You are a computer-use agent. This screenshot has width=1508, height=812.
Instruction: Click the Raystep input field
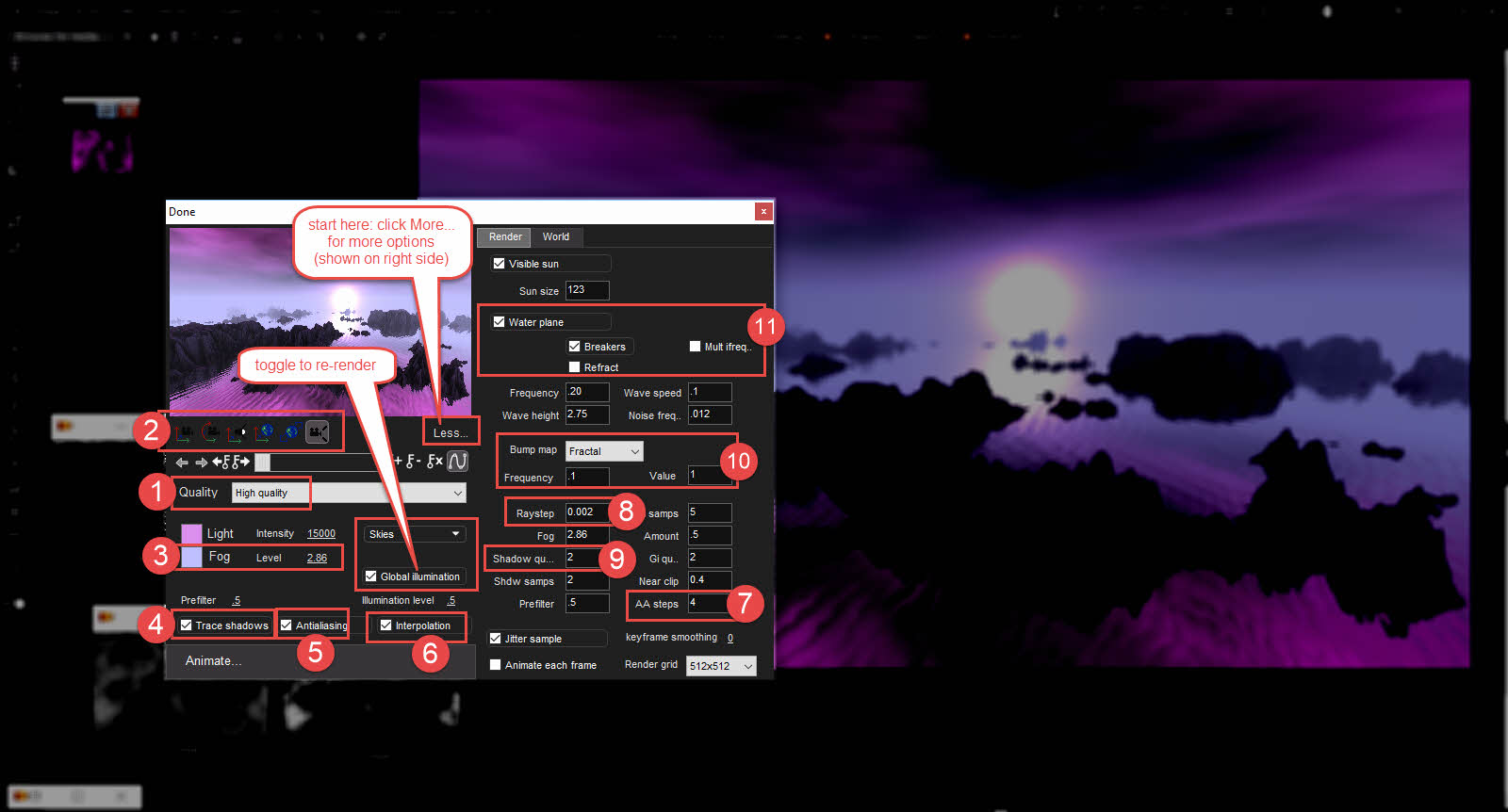(x=586, y=512)
